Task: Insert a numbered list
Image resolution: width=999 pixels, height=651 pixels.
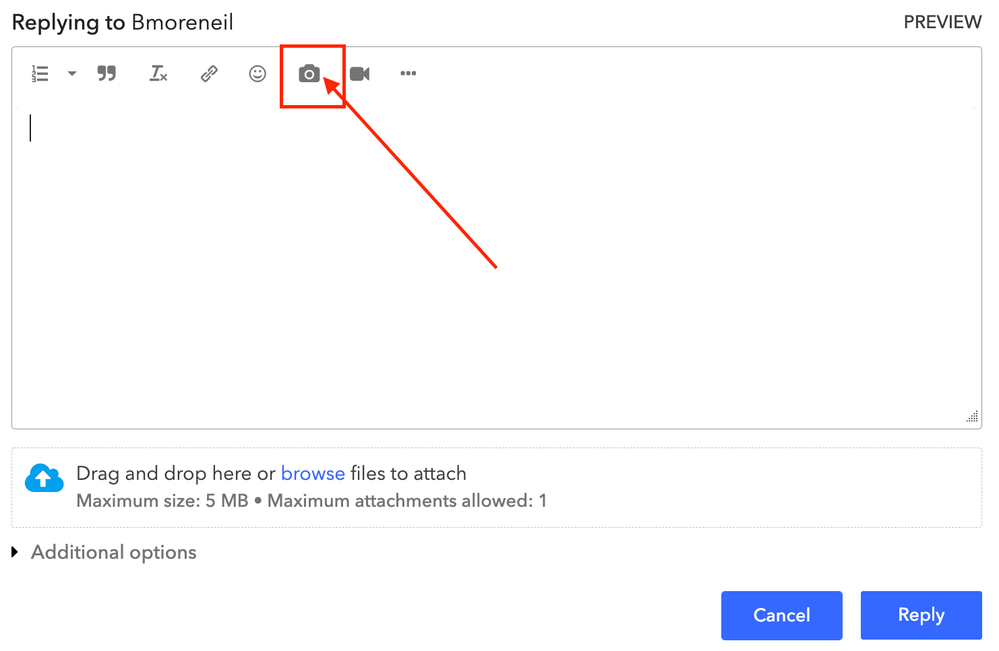Action: [40, 74]
